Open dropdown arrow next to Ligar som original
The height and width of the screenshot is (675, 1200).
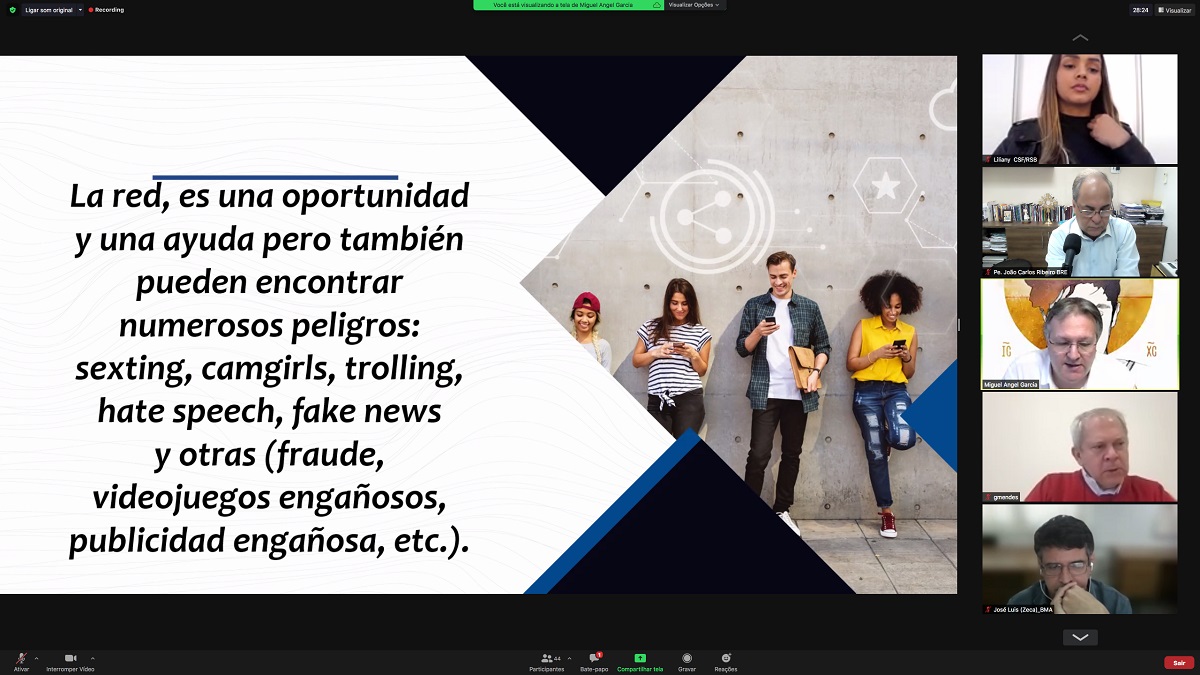[80, 9]
